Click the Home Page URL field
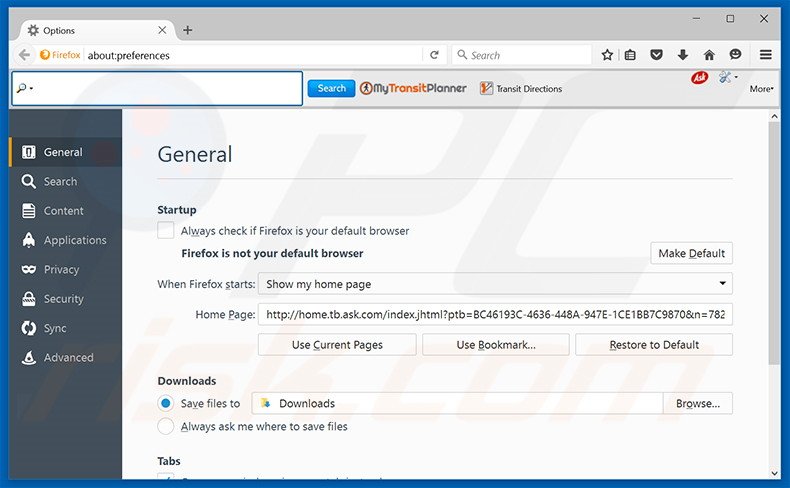Image resolution: width=790 pixels, height=488 pixels. coord(495,314)
